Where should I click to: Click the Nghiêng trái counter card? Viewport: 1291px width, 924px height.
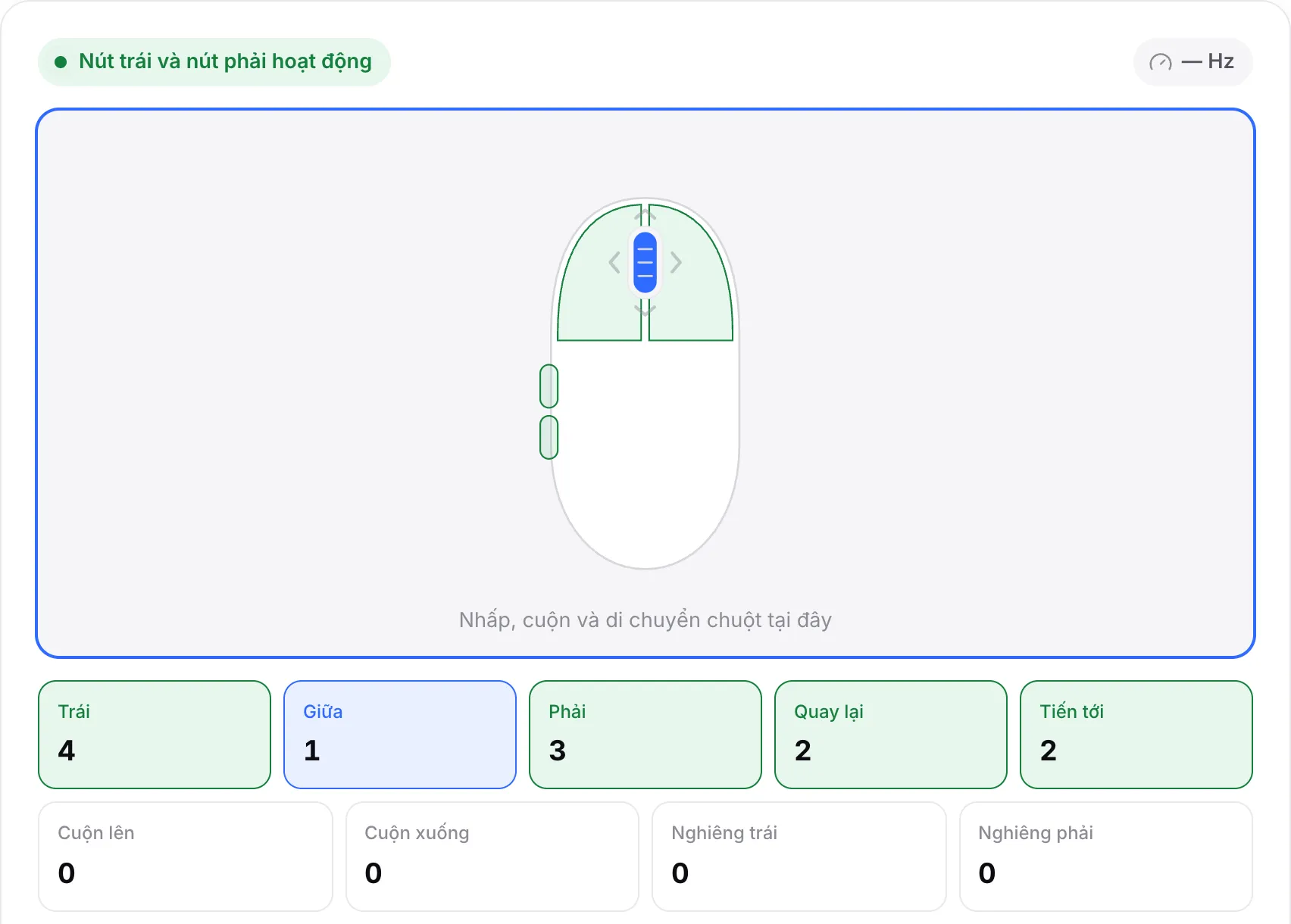799,857
